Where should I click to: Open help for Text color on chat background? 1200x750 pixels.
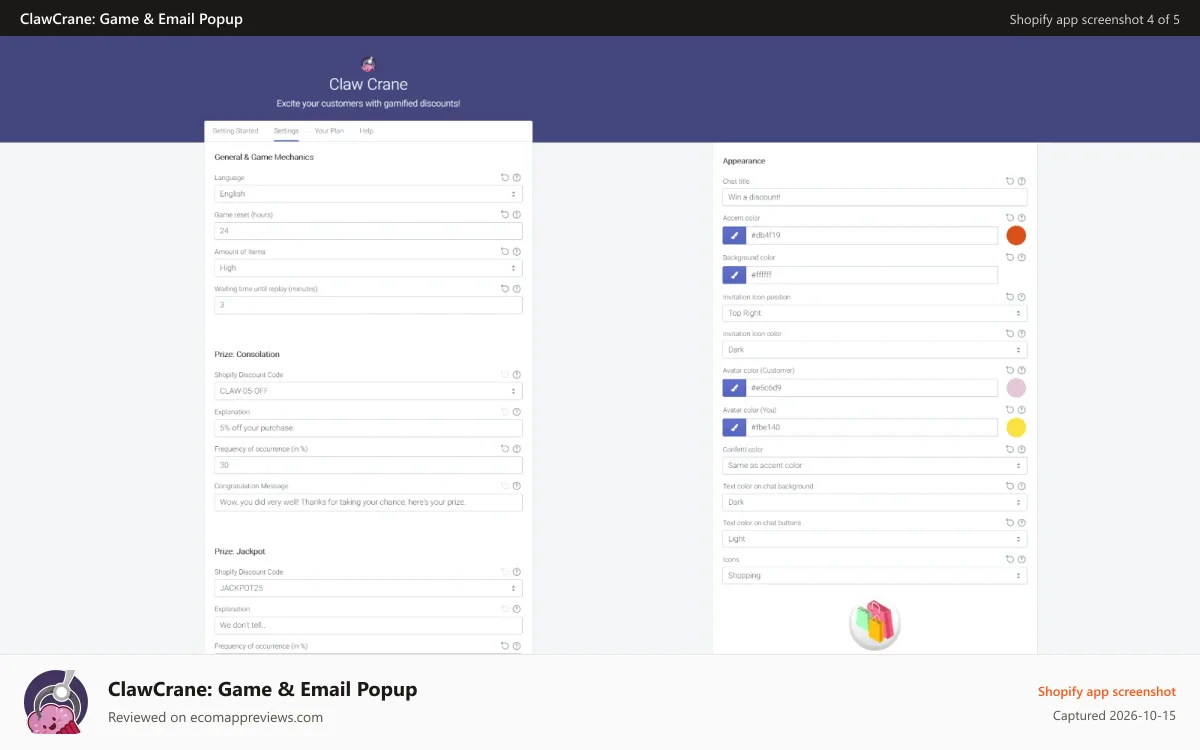click(x=1022, y=486)
